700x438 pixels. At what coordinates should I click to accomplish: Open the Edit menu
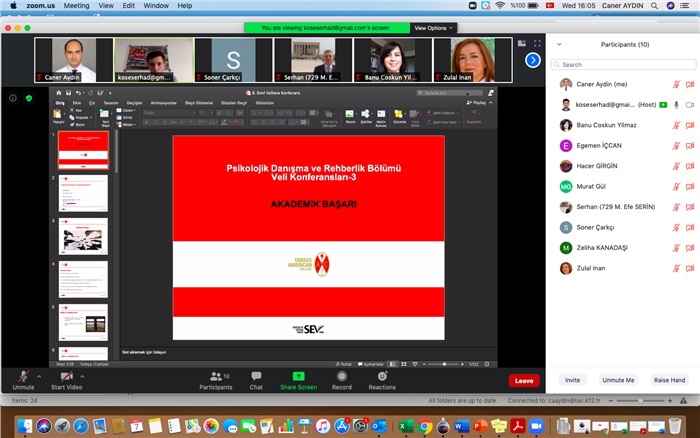point(129,6)
